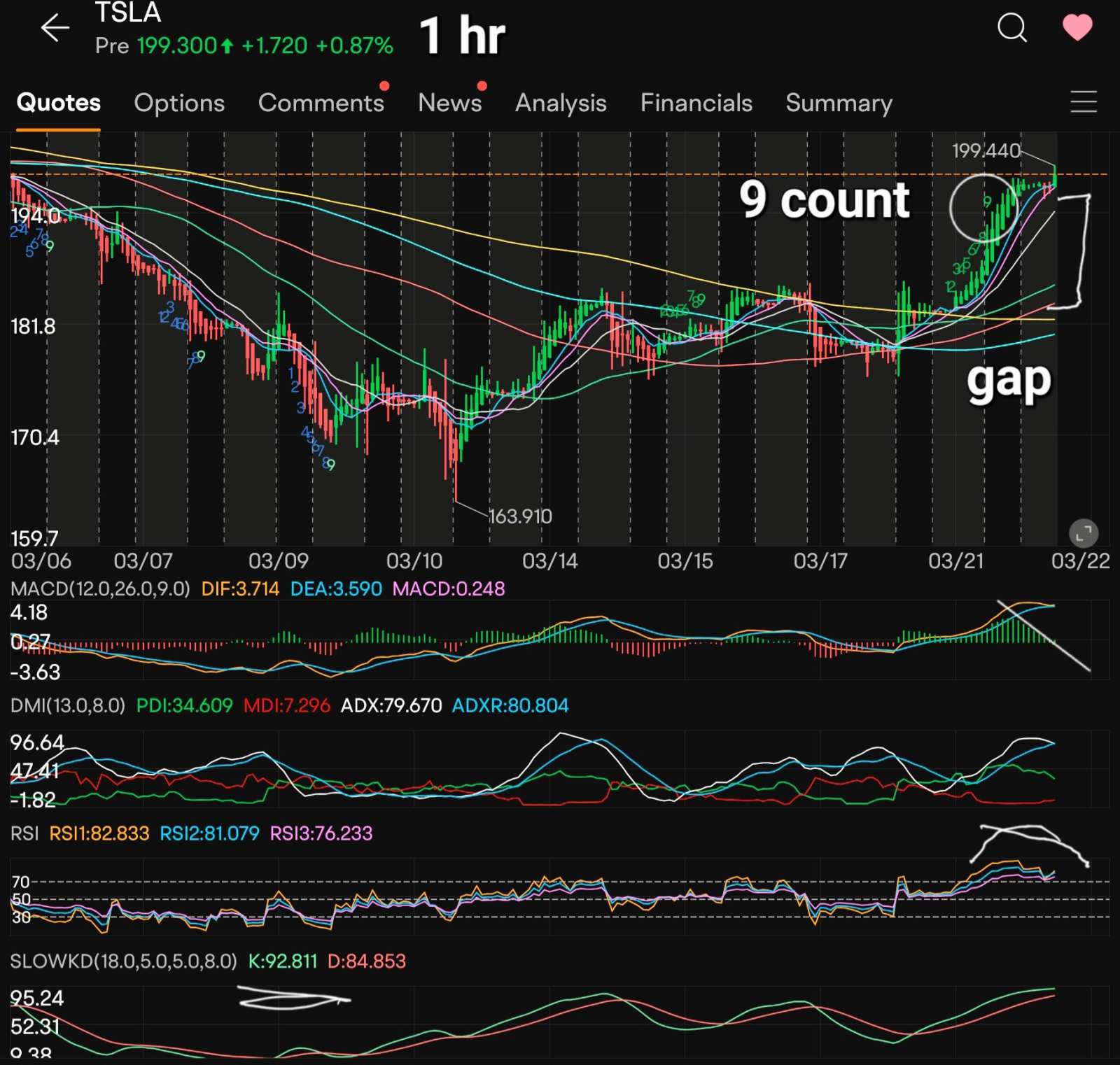Click the ADX:79.670 value

click(391, 705)
